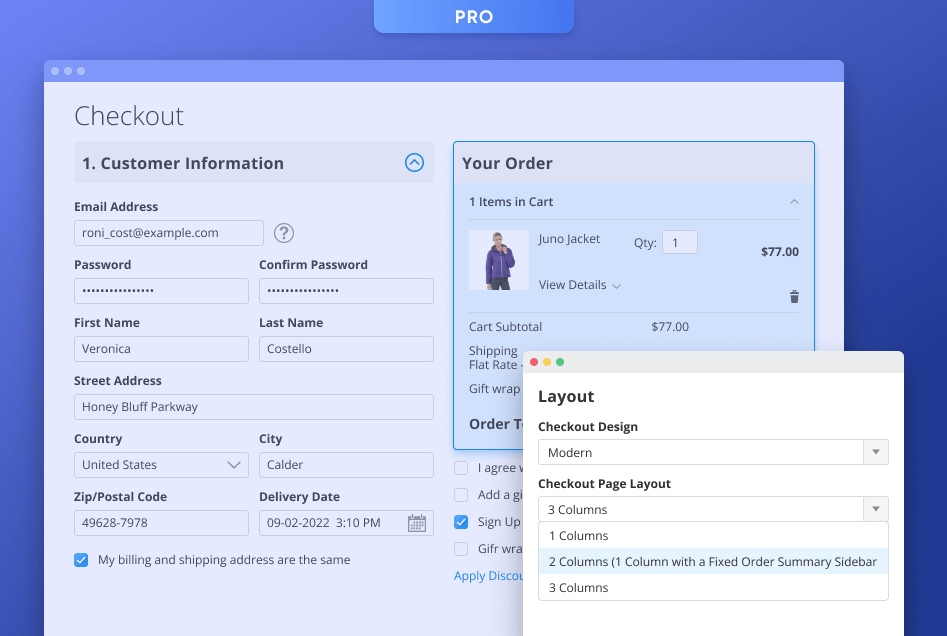Uncheck the Sign Up checkbox
Viewport: 947px width, 636px height.
pos(461,521)
